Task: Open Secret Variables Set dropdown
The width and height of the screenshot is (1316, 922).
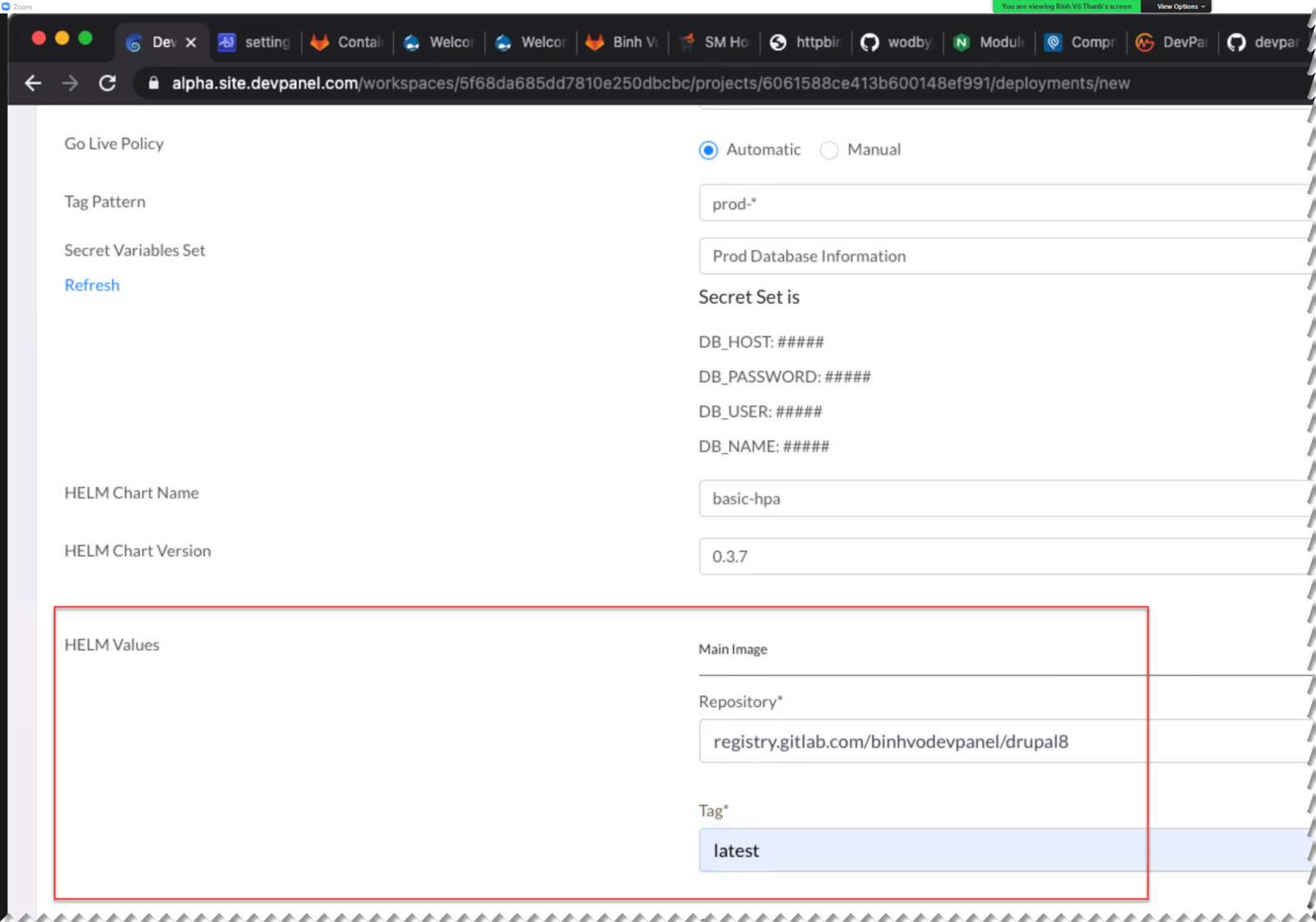Action: pyautogui.click(x=1003, y=257)
